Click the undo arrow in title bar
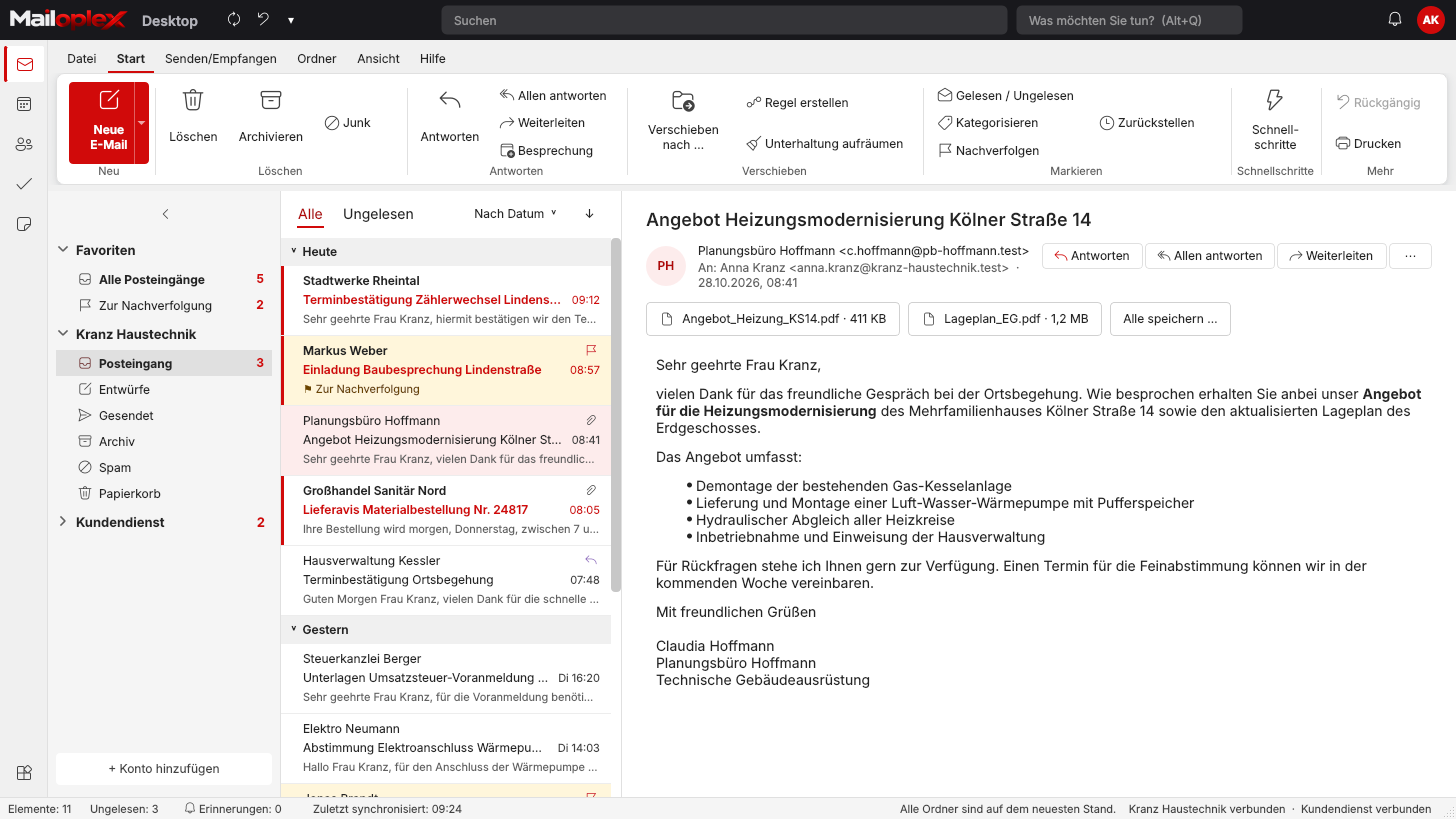Viewport: 1456px width, 819px height. [263, 20]
